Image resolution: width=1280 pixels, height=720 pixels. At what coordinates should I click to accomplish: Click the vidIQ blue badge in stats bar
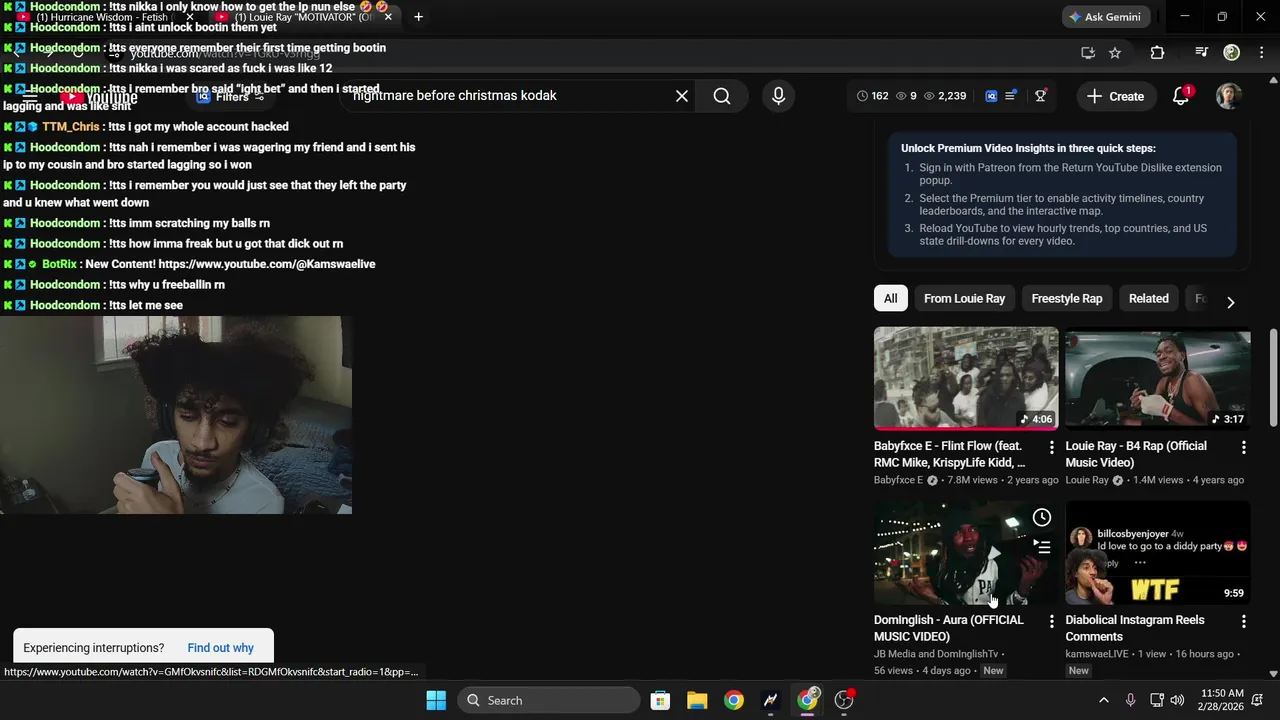(x=991, y=96)
